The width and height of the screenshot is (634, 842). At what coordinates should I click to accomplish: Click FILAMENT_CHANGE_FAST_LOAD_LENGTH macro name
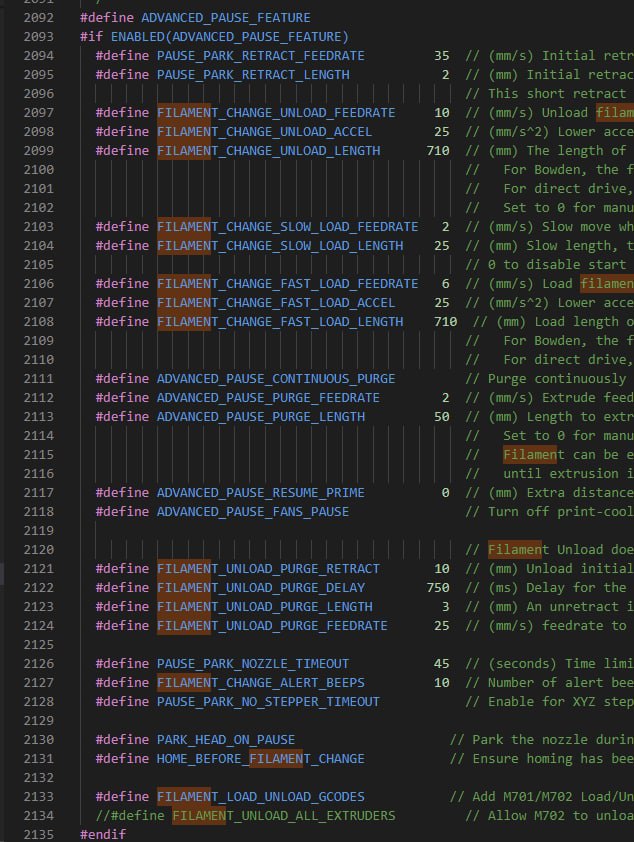pyautogui.click(x=280, y=322)
